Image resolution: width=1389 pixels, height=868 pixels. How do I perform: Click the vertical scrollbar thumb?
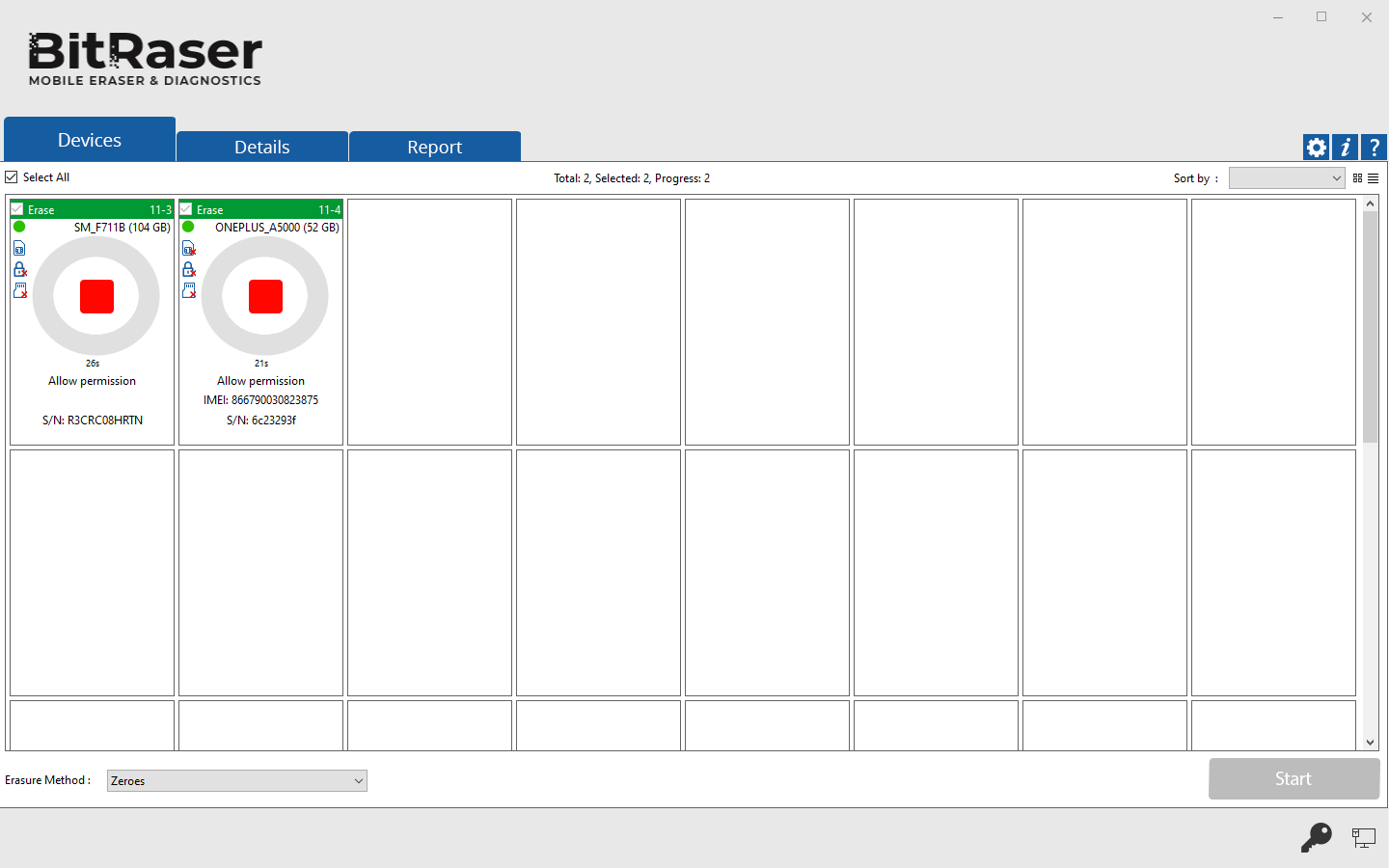(1371, 328)
